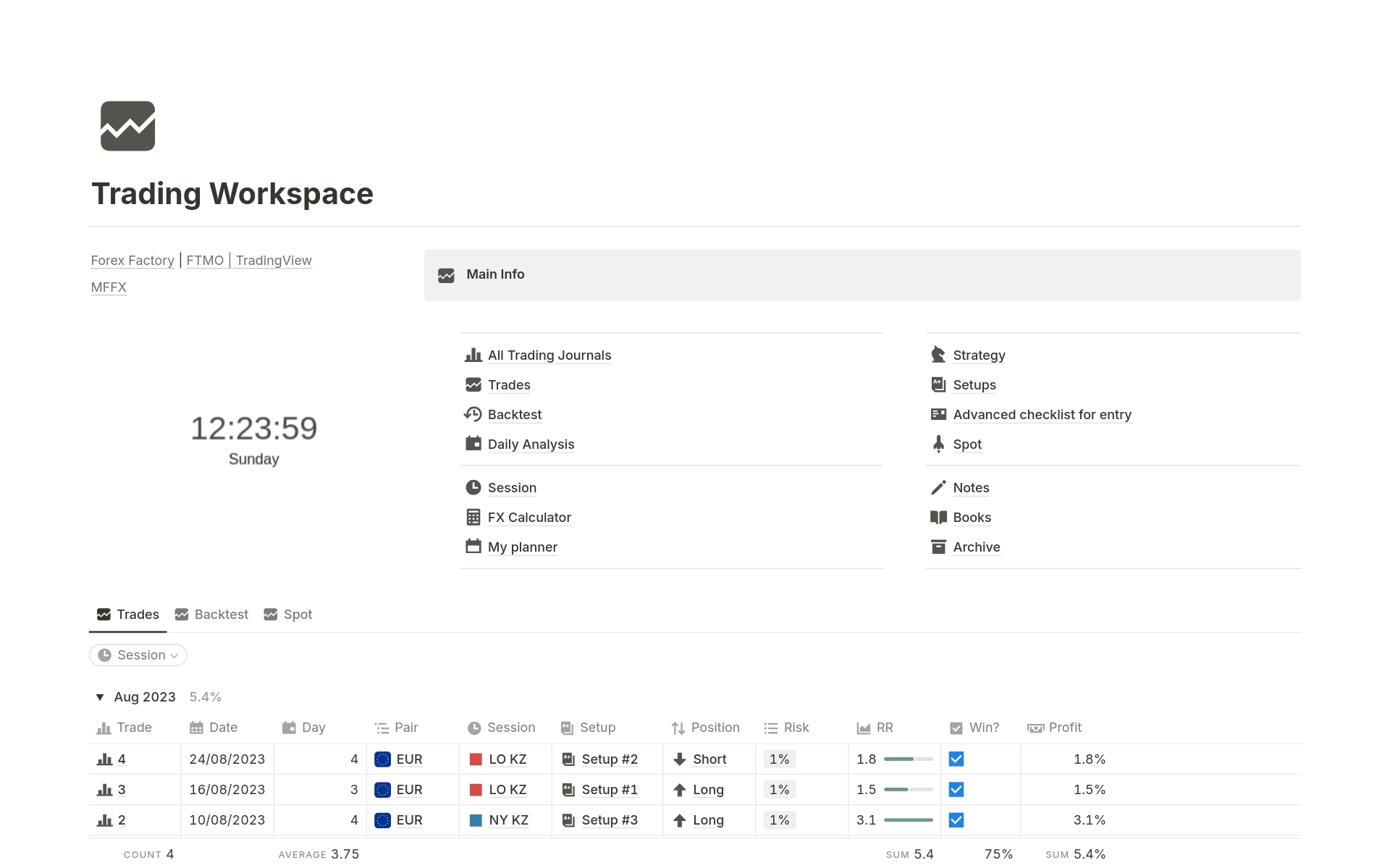Viewport: 1390px width, 868px height.
Task: Click the Strategy dart icon
Action: tap(938, 355)
